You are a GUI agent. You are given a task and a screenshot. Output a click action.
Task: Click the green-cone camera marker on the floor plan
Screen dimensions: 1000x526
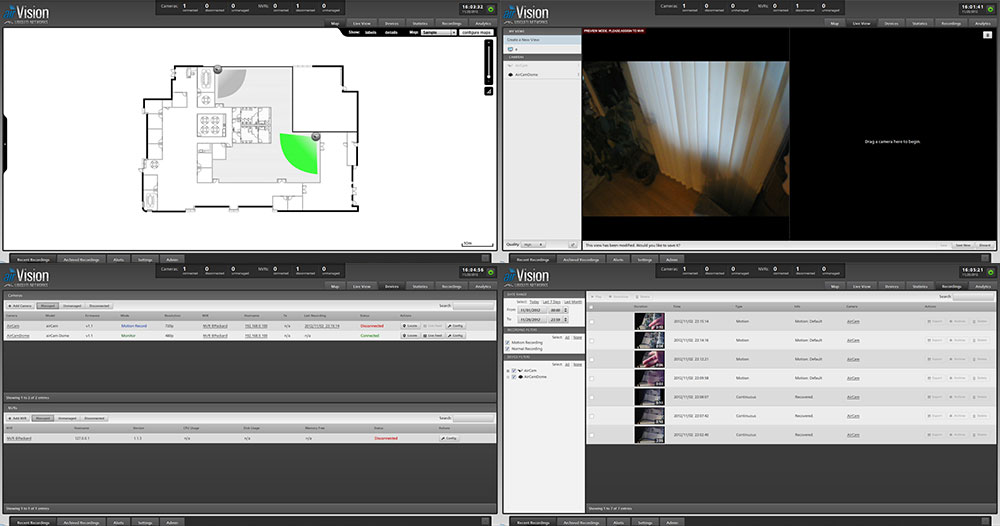point(316,136)
